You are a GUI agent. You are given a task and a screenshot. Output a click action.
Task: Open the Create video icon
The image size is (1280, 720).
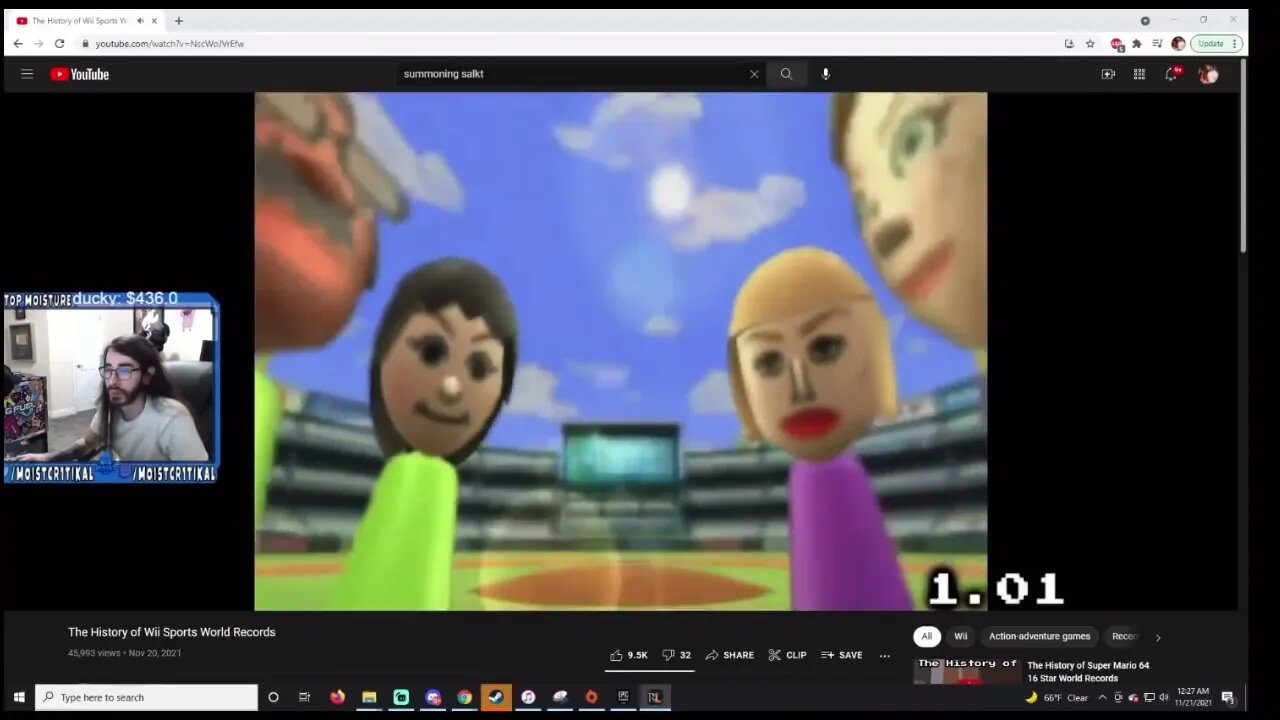tap(1108, 74)
